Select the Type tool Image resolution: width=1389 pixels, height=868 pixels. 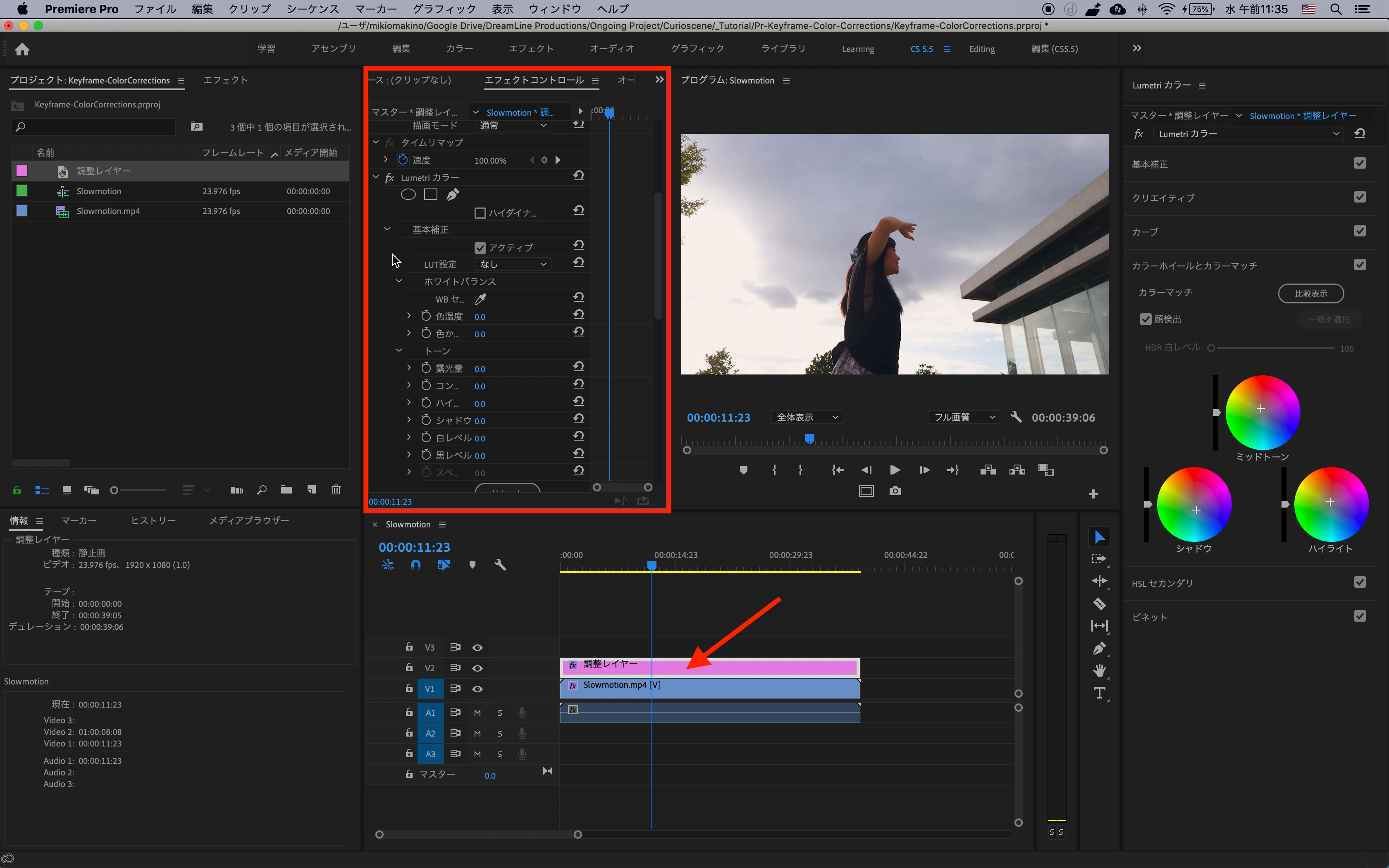point(1099,693)
